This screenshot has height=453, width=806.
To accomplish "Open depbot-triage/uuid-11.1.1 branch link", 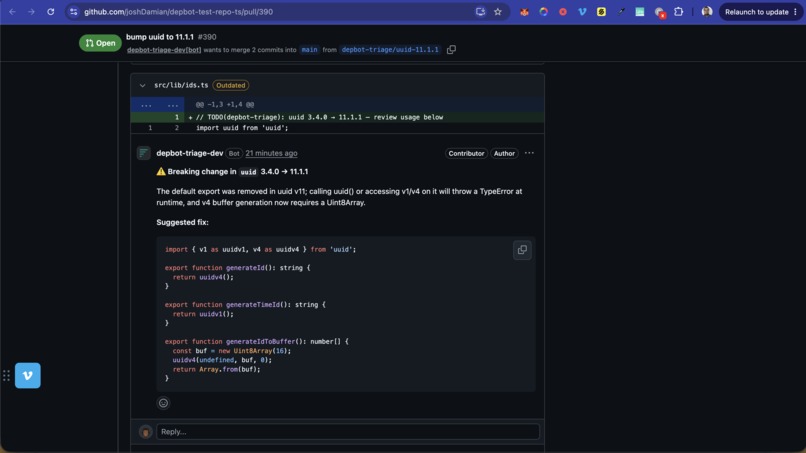I will point(390,50).
